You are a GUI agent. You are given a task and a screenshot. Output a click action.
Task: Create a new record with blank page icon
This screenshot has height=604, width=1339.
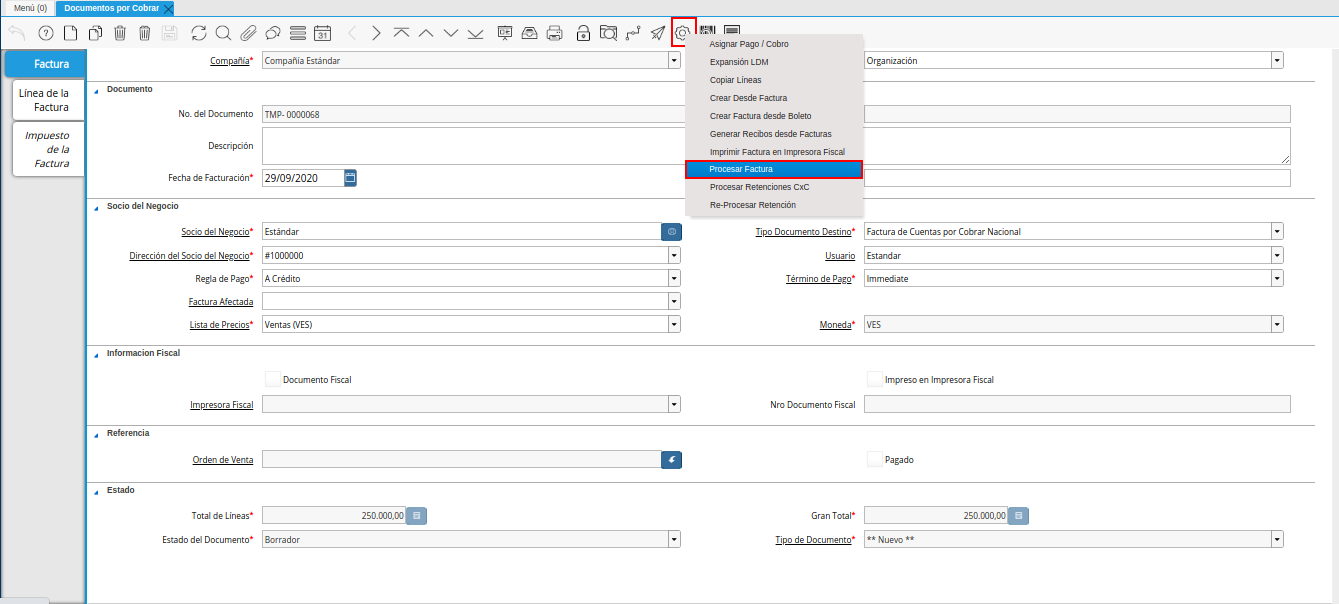[70, 33]
